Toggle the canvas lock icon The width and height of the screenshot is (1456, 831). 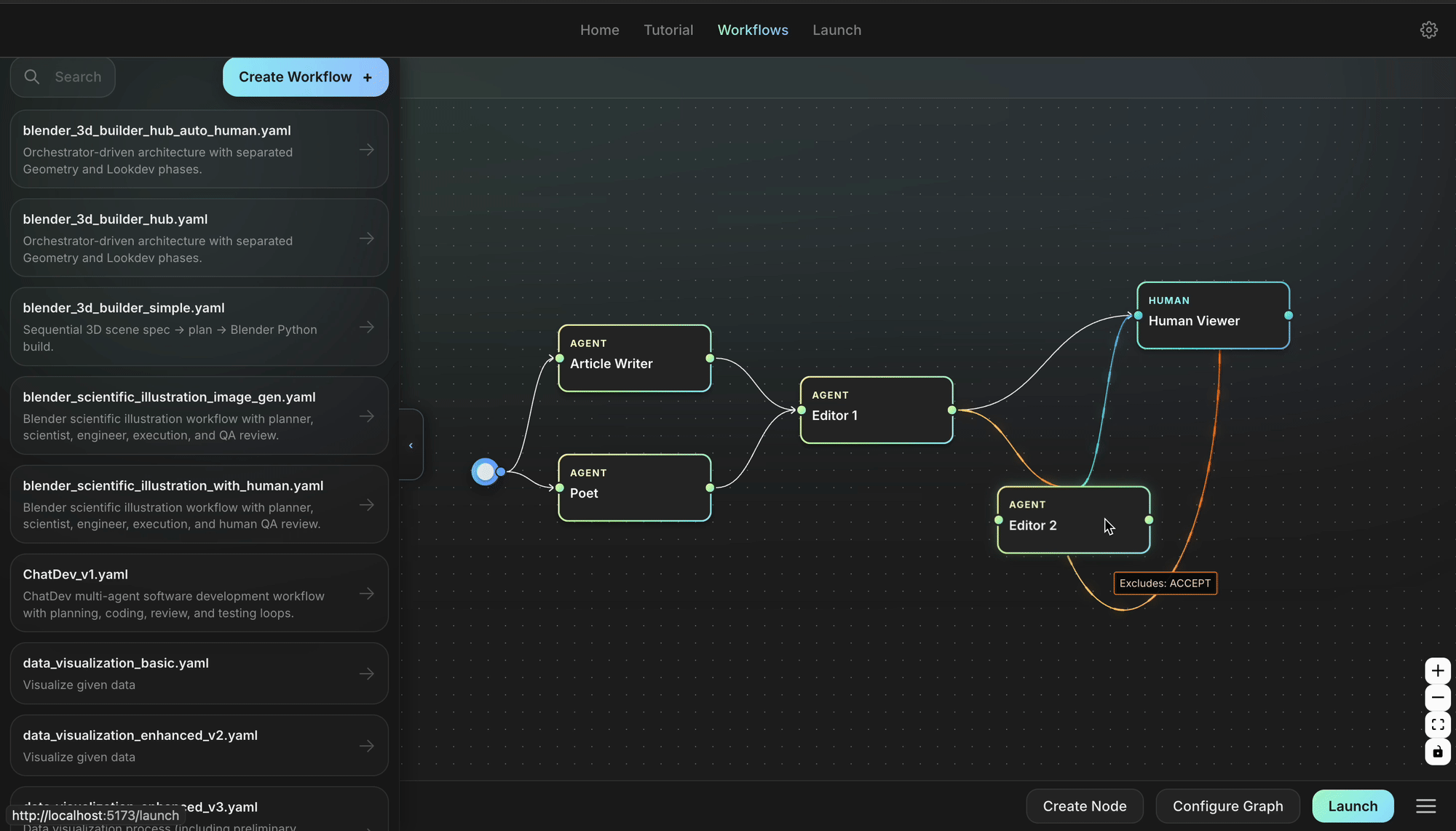coord(1437,752)
